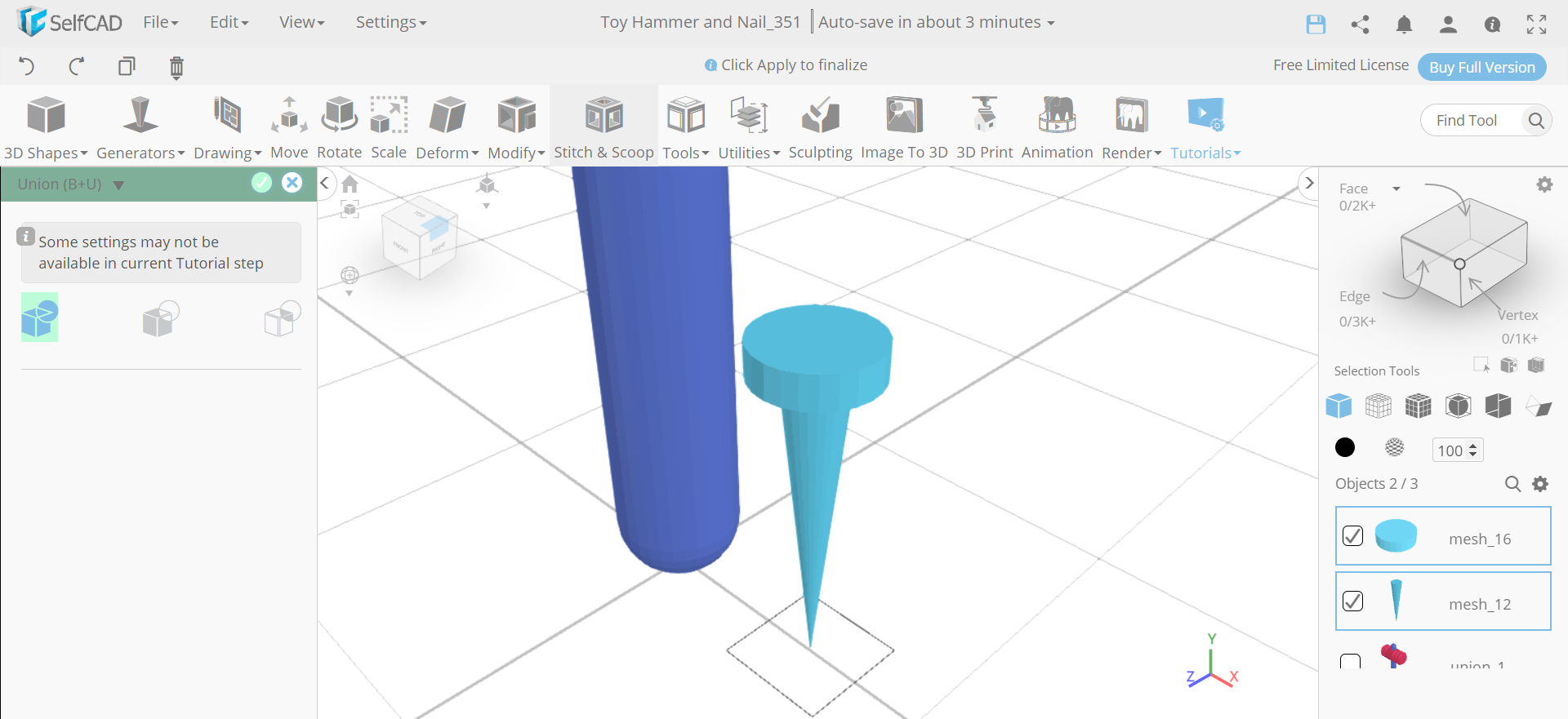Open the Tools dropdown
Viewport: 1568px width, 719px height.
pyautogui.click(x=686, y=128)
